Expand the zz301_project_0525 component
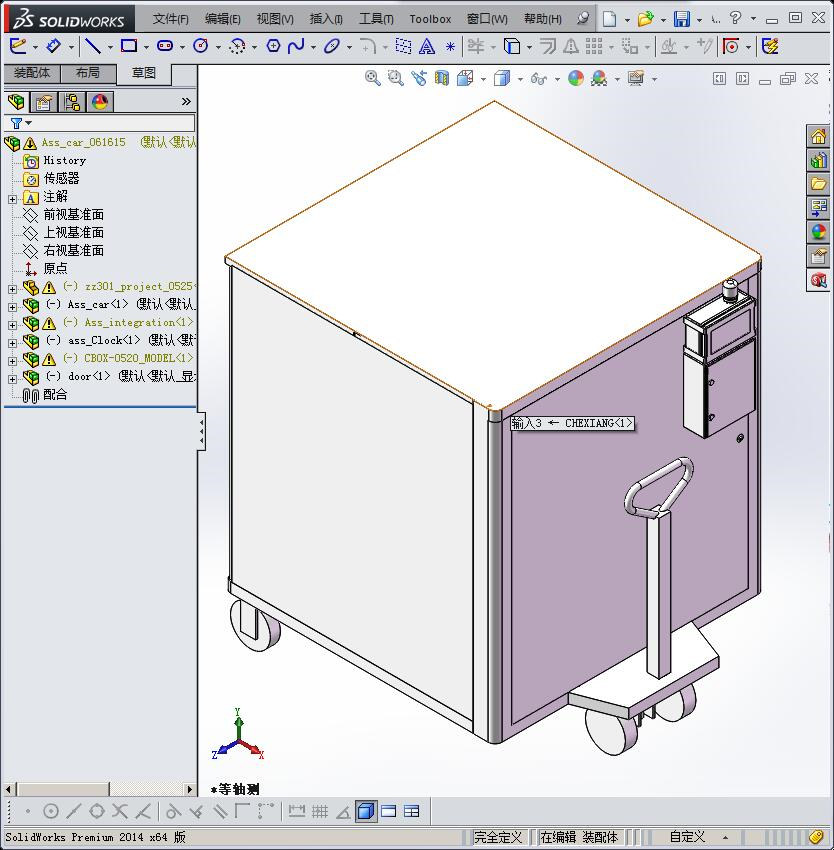 tap(12, 289)
